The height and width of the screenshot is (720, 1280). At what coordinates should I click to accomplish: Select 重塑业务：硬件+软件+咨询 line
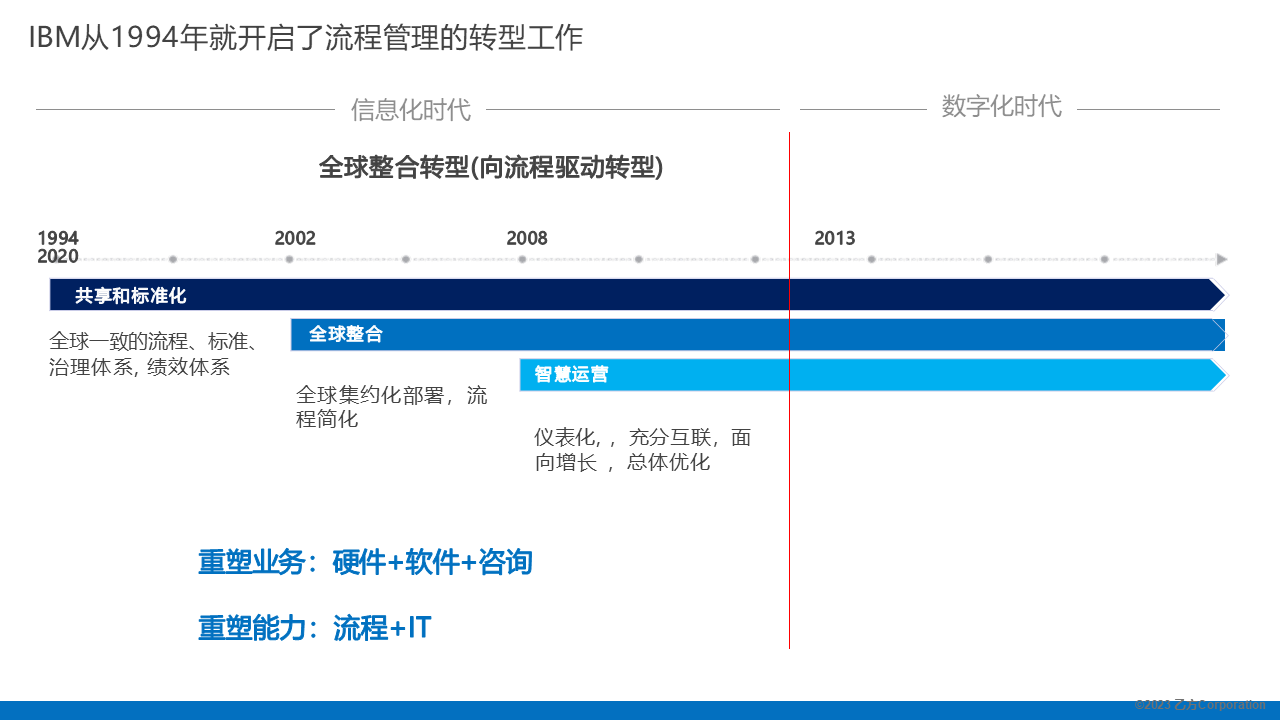365,562
